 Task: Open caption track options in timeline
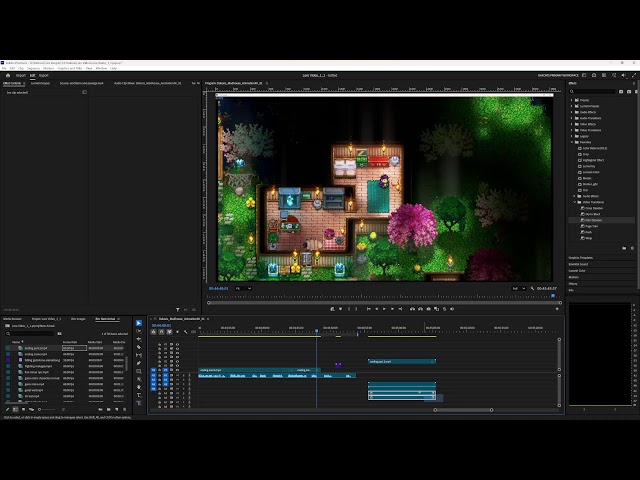(x=193, y=332)
